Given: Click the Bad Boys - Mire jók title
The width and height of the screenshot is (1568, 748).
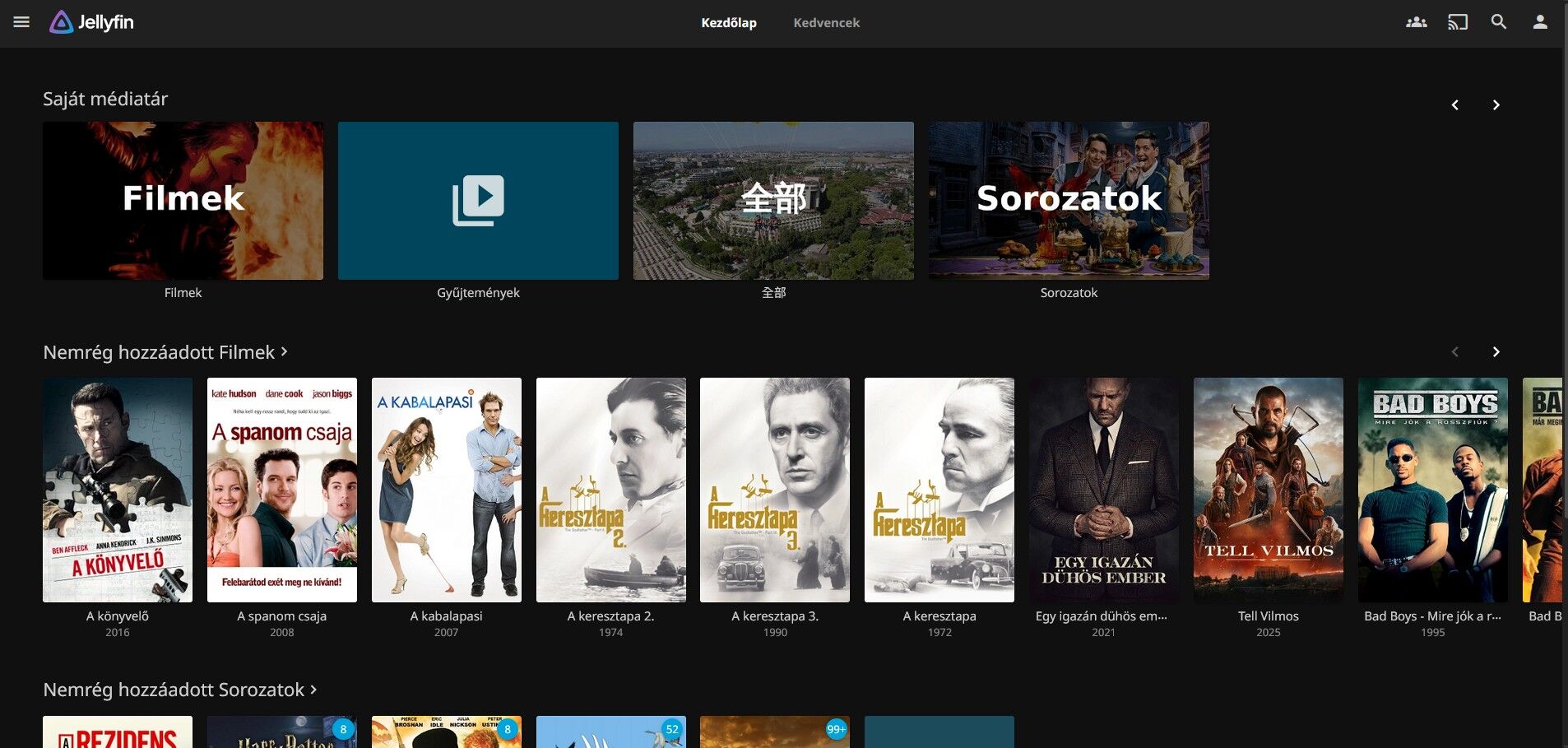Looking at the screenshot, I should (x=1433, y=616).
